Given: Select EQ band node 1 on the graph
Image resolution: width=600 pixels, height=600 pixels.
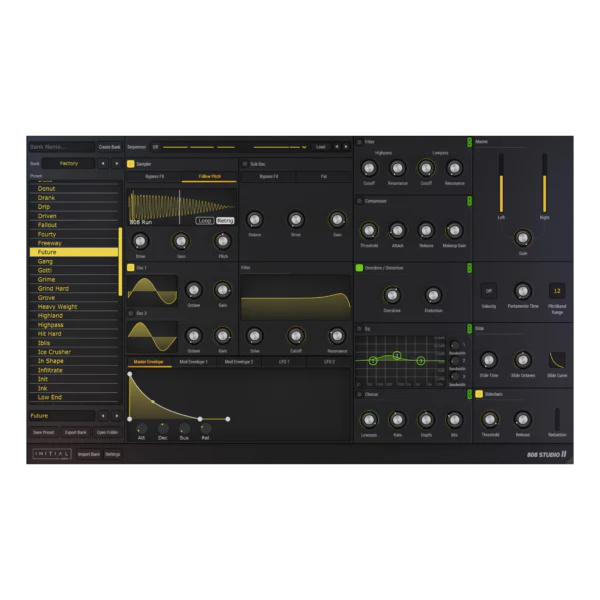Looking at the screenshot, I should [373, 360].
